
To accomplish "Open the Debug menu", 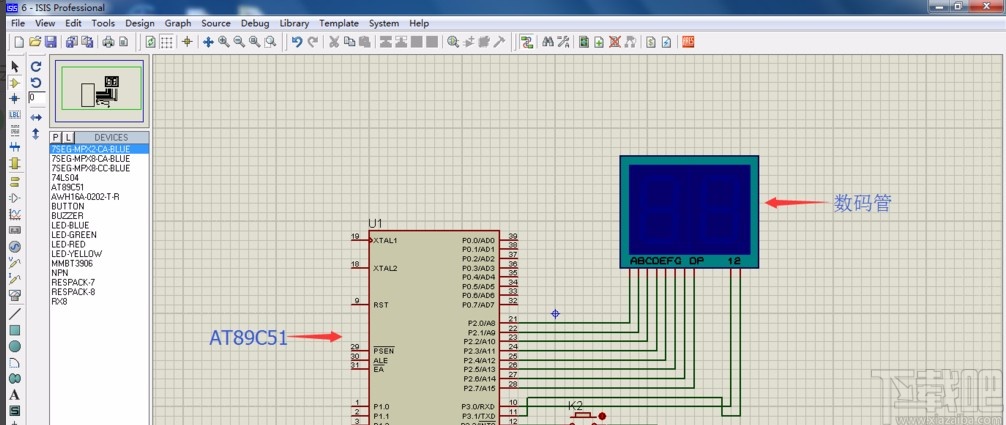I will (x=255, y=23).
